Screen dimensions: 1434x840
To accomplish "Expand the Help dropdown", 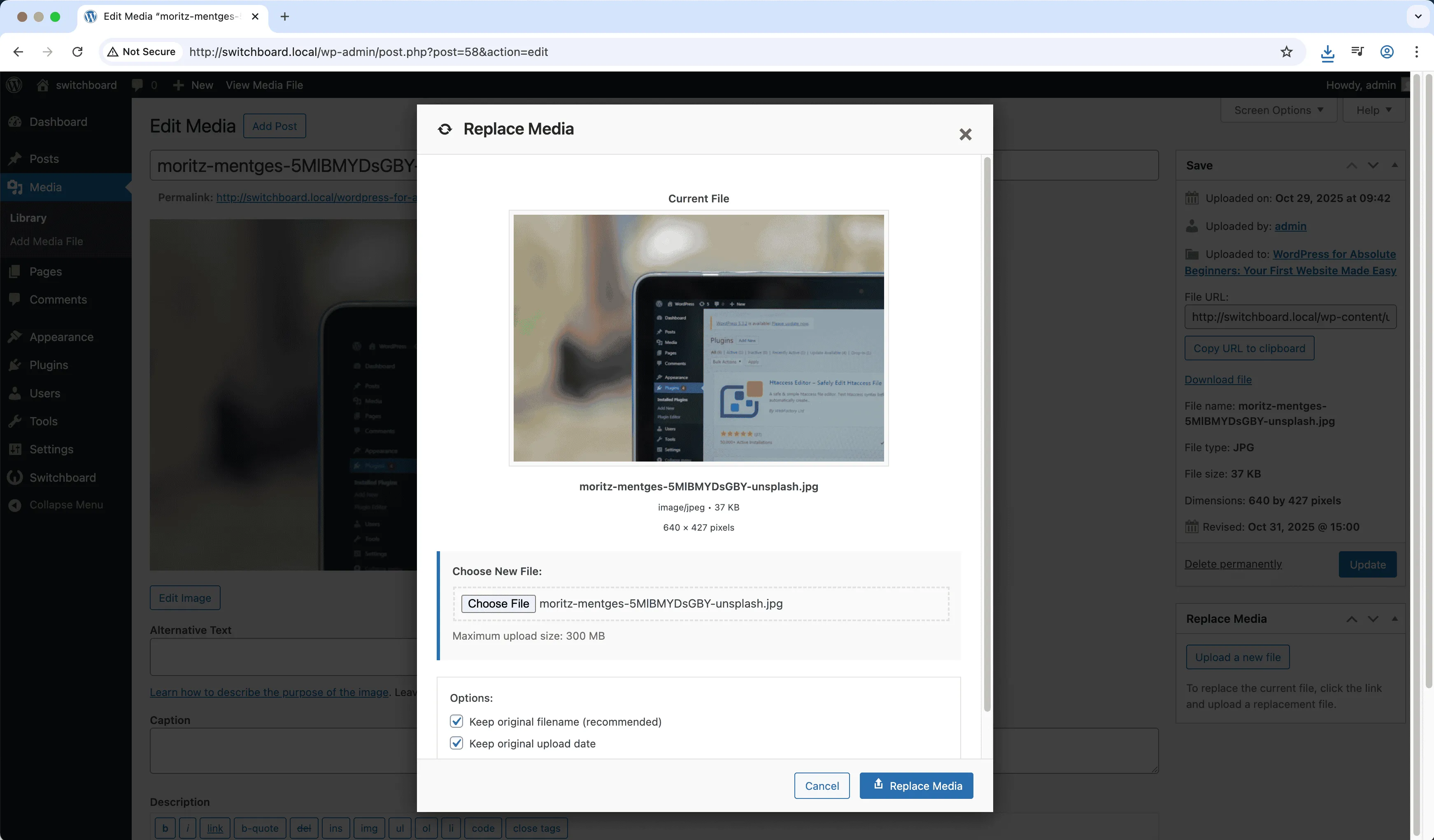I will (x=1373, y=110).
